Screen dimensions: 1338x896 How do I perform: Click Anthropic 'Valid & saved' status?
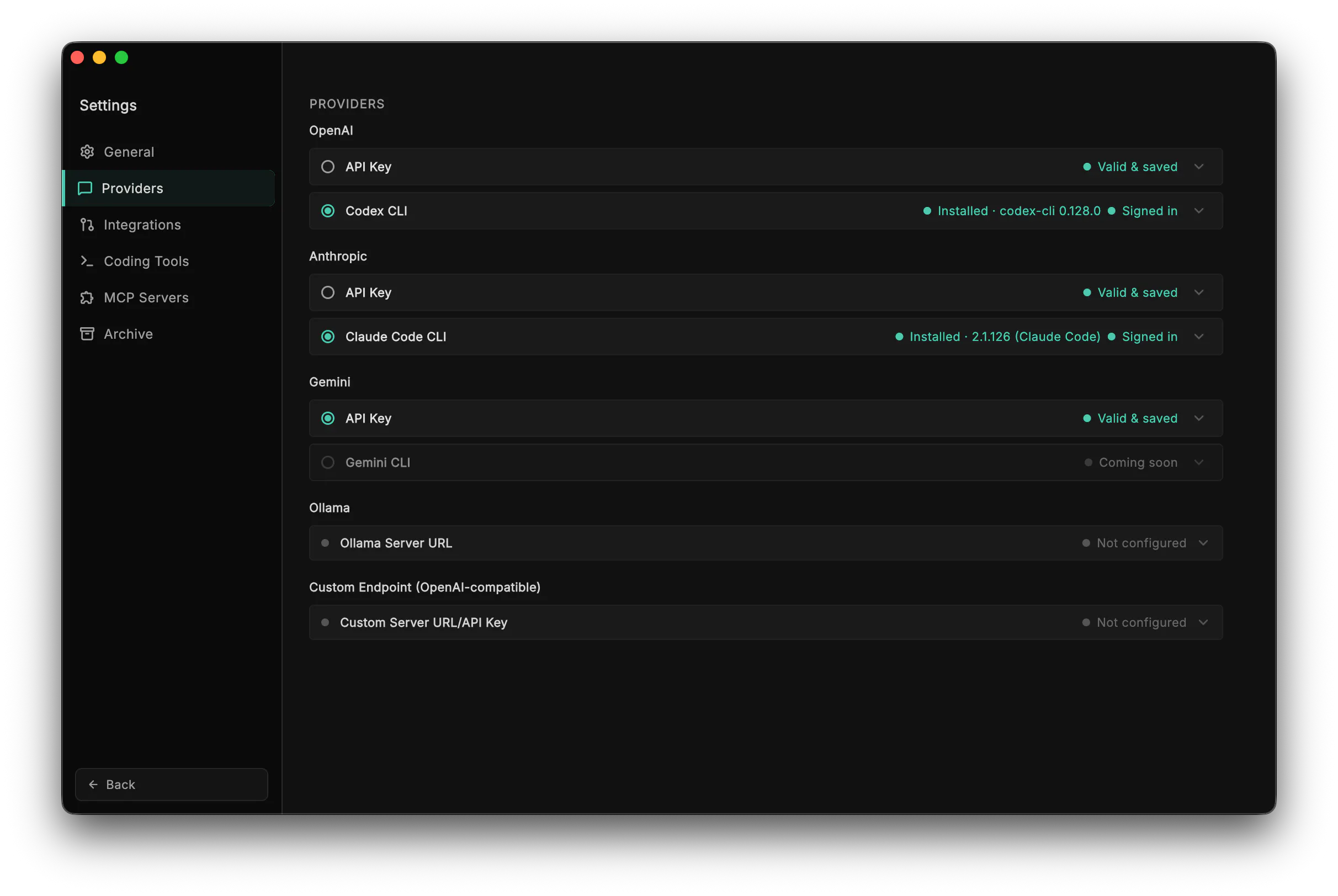pyautogui.click(x=1130, y=292)
